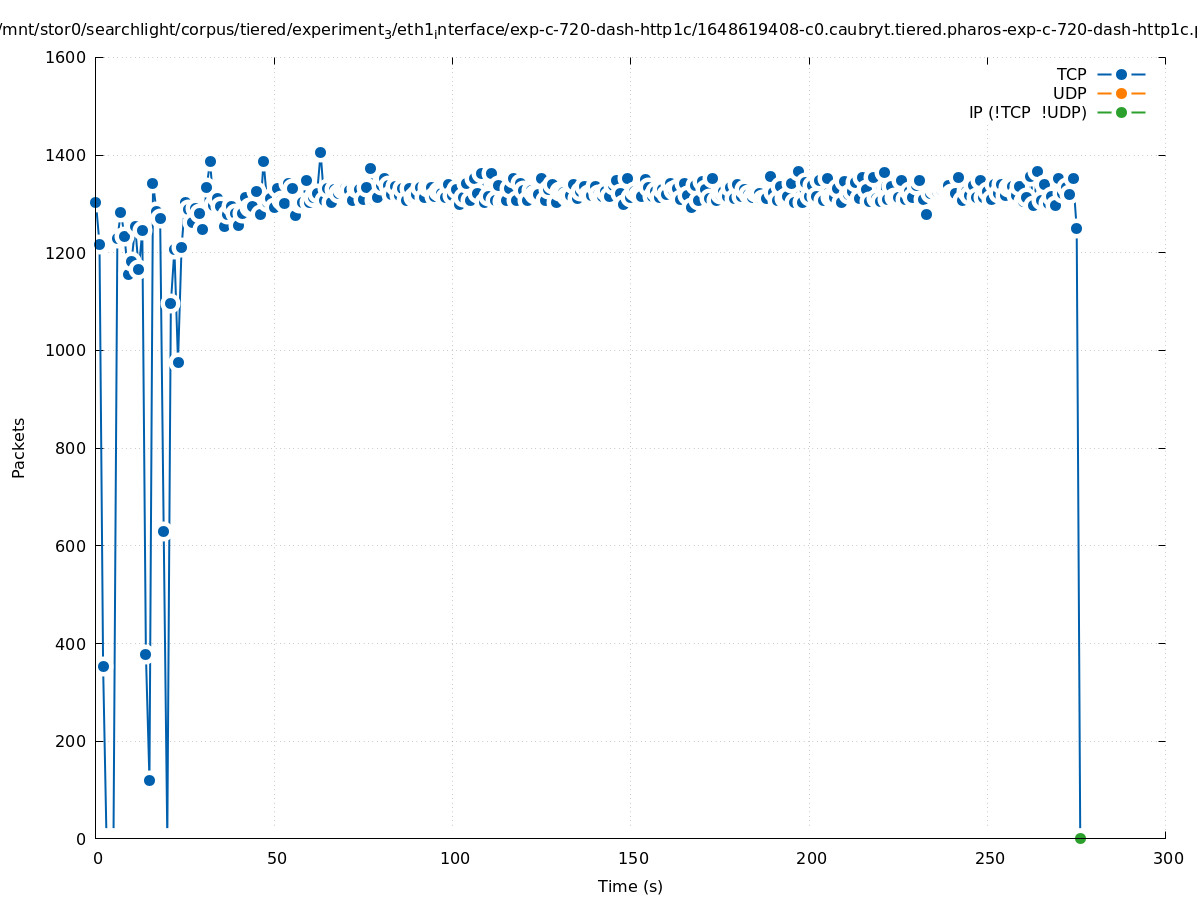Viewport: 1197px width, 900px height.
Task: Click the orange UDP legend marker
Action: click(x=1121, y=93)
